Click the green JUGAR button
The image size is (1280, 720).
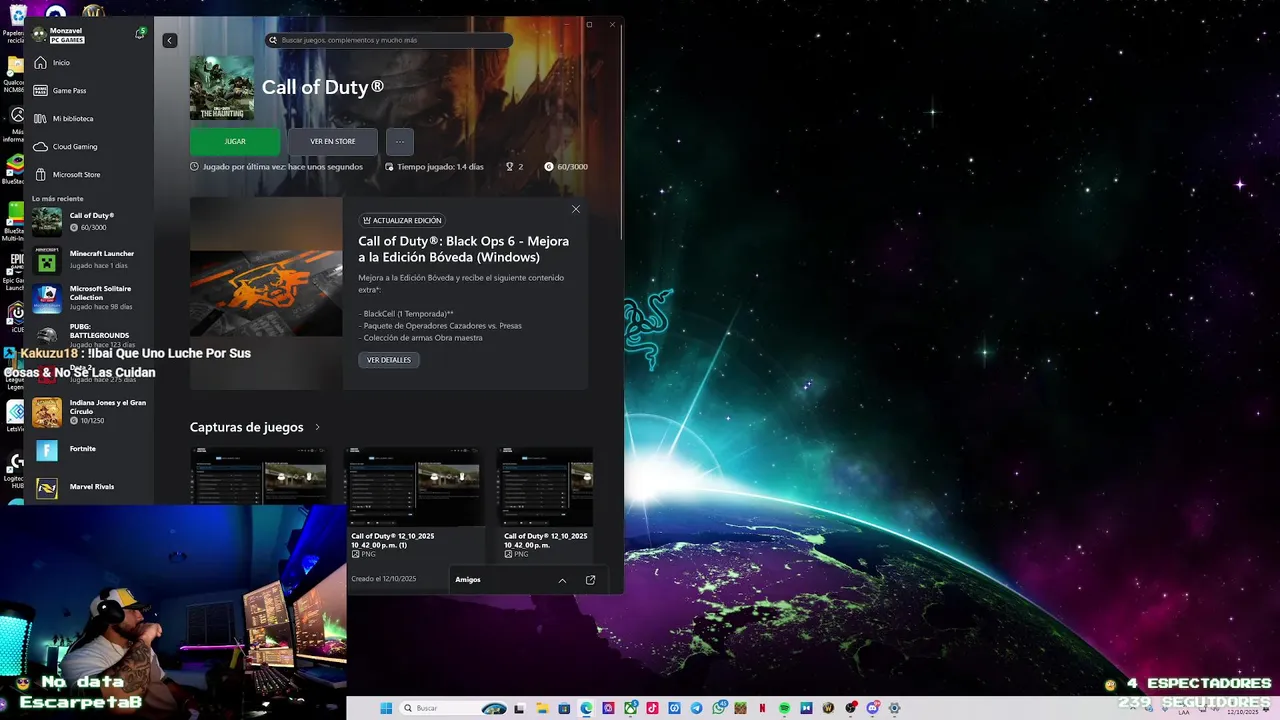tap(235, 141)
